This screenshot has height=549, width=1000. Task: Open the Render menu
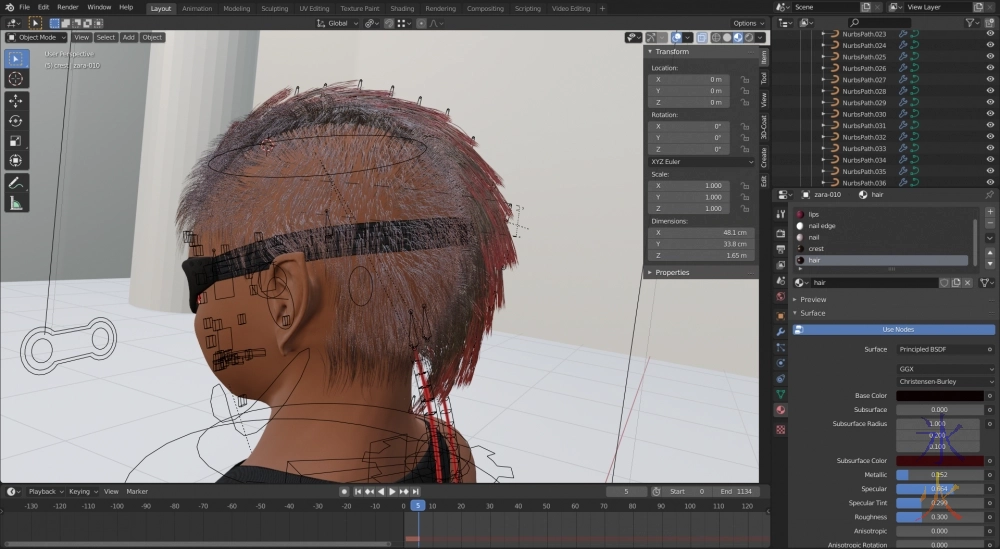68,7
